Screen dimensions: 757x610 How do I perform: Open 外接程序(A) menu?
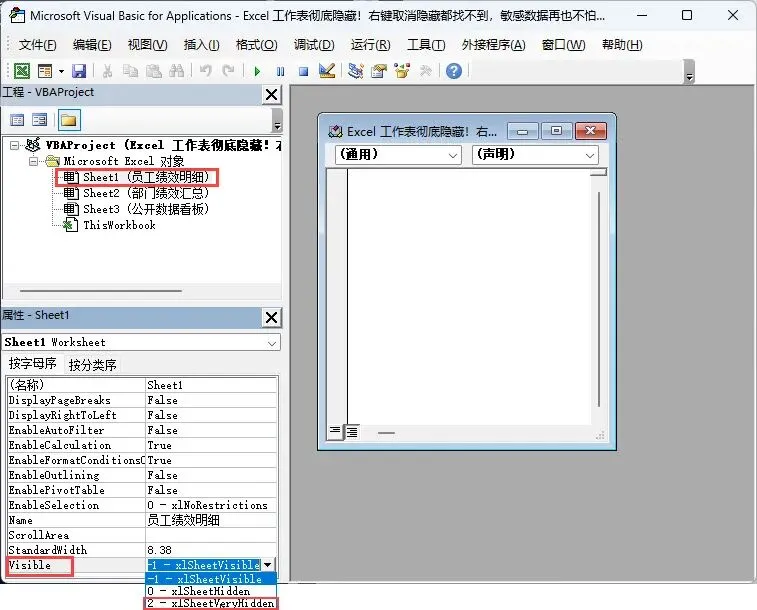coord(493,45)
